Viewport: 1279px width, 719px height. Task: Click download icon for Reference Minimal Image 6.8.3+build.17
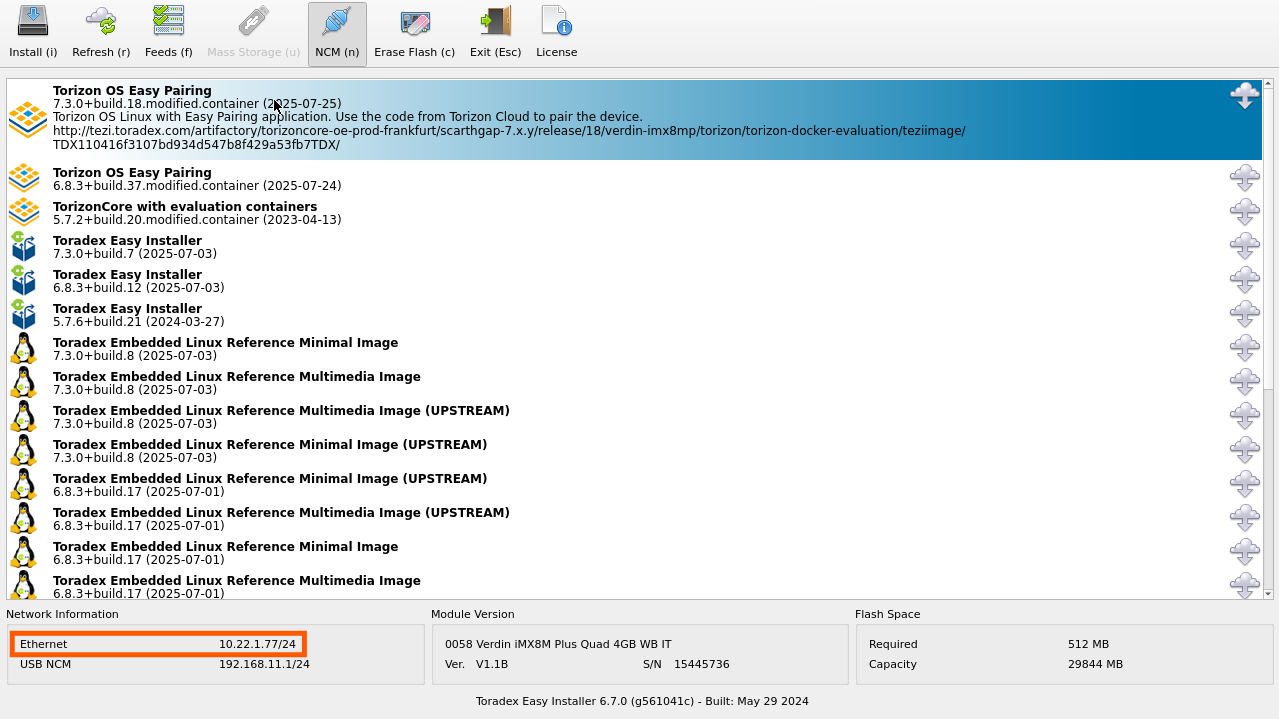(1245, 552)
